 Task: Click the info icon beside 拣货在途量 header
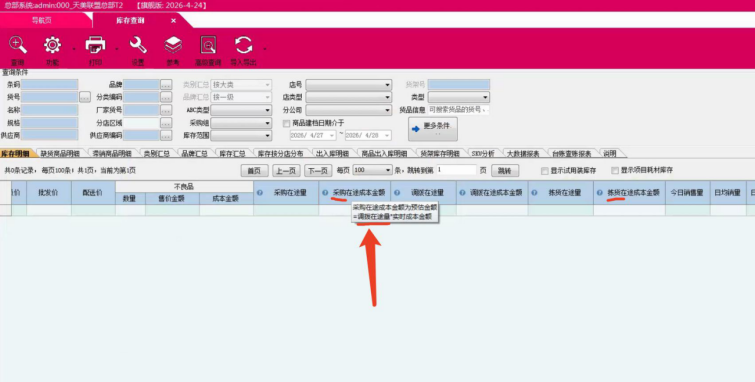tap(534, 193)
